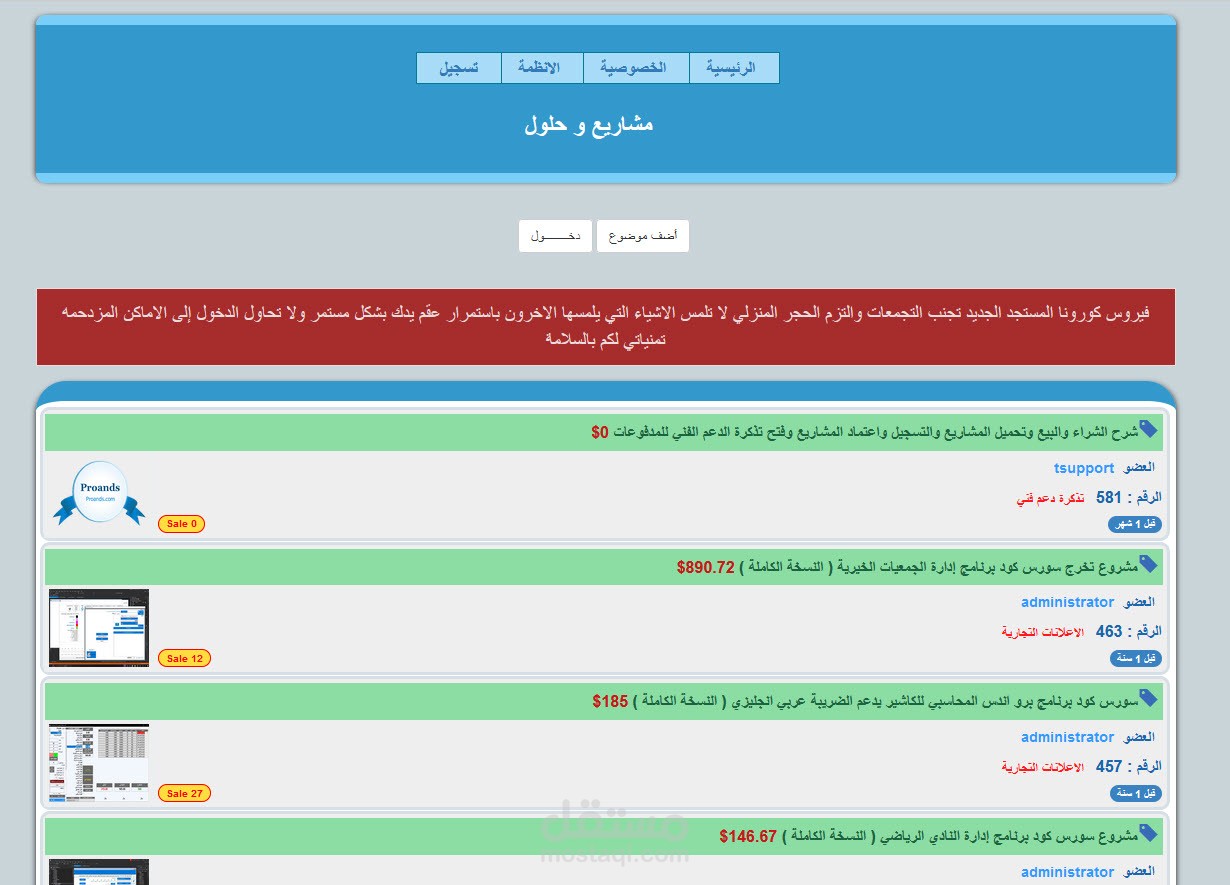Open برو اندس المحاسبي للكاشير post title
The width and height of the screenshot is (1230, 885).
pyautogui.click(x=886, y=702)
